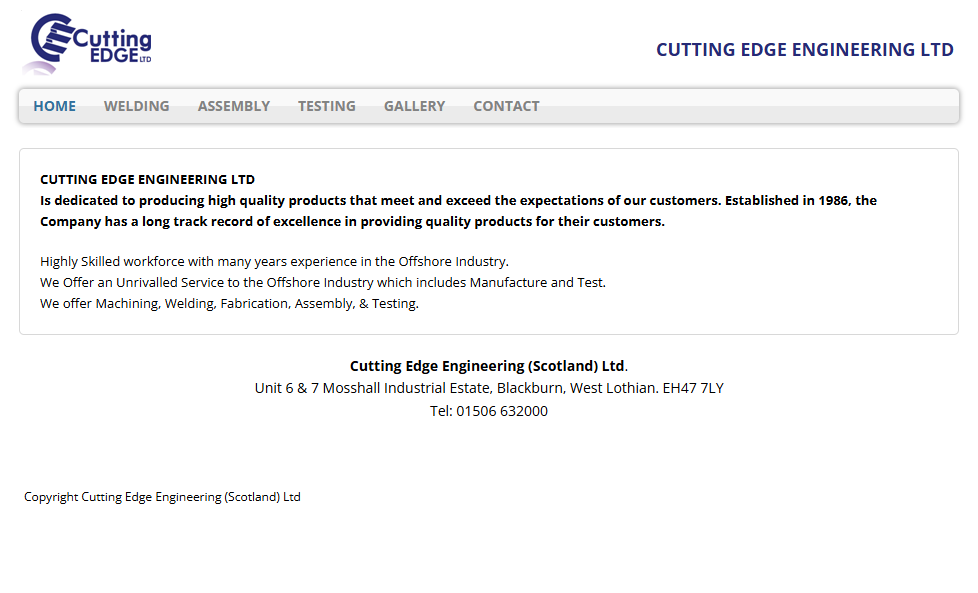Click the 'Highly Skilled workforce' line
978x593 pixels.
coord(274,262)
